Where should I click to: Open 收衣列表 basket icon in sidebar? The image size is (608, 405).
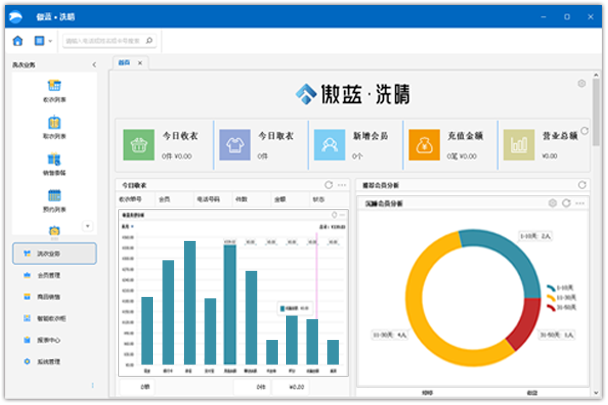pyautogui.click(x=54, y=85)
